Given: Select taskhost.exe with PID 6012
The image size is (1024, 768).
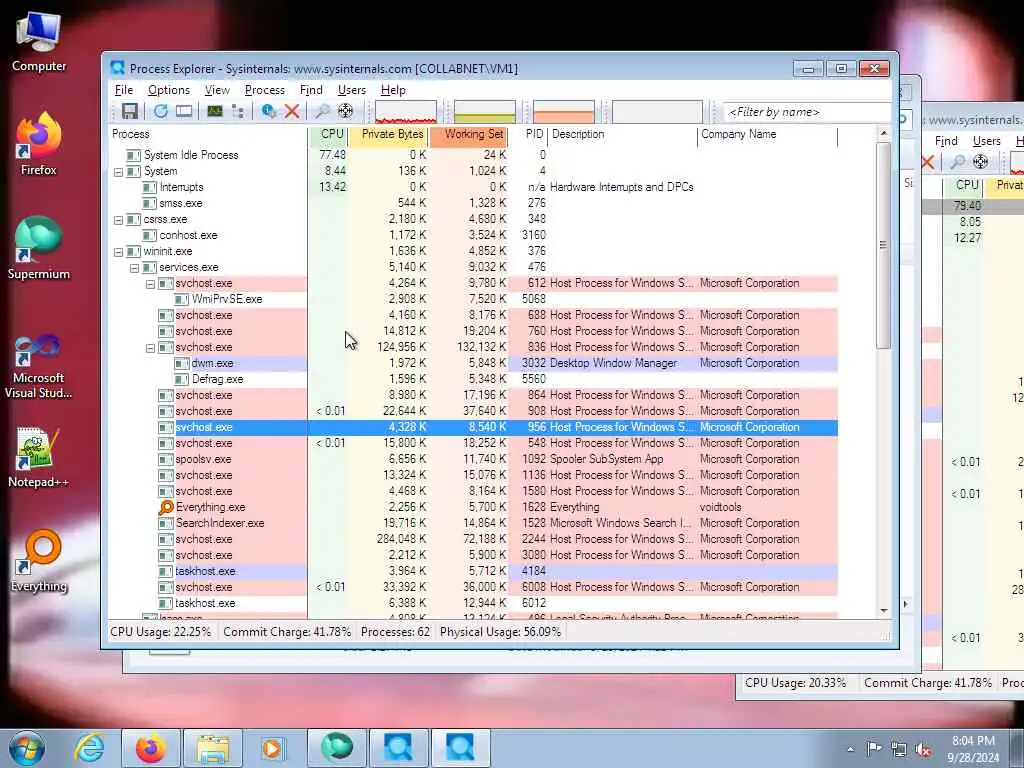Looking at the screenshot, I should [x=473, y=603].
